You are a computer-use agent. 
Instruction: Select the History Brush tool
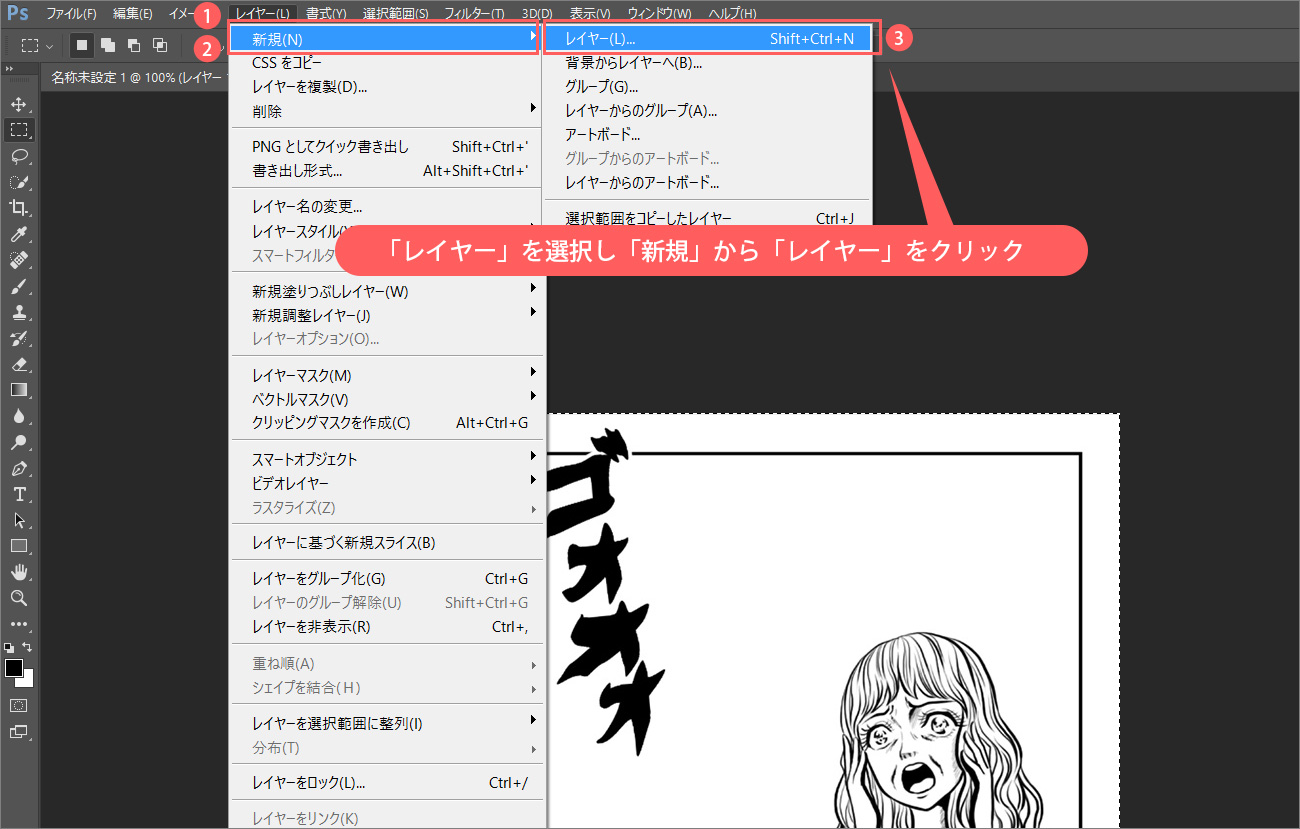tap(18, 338)
